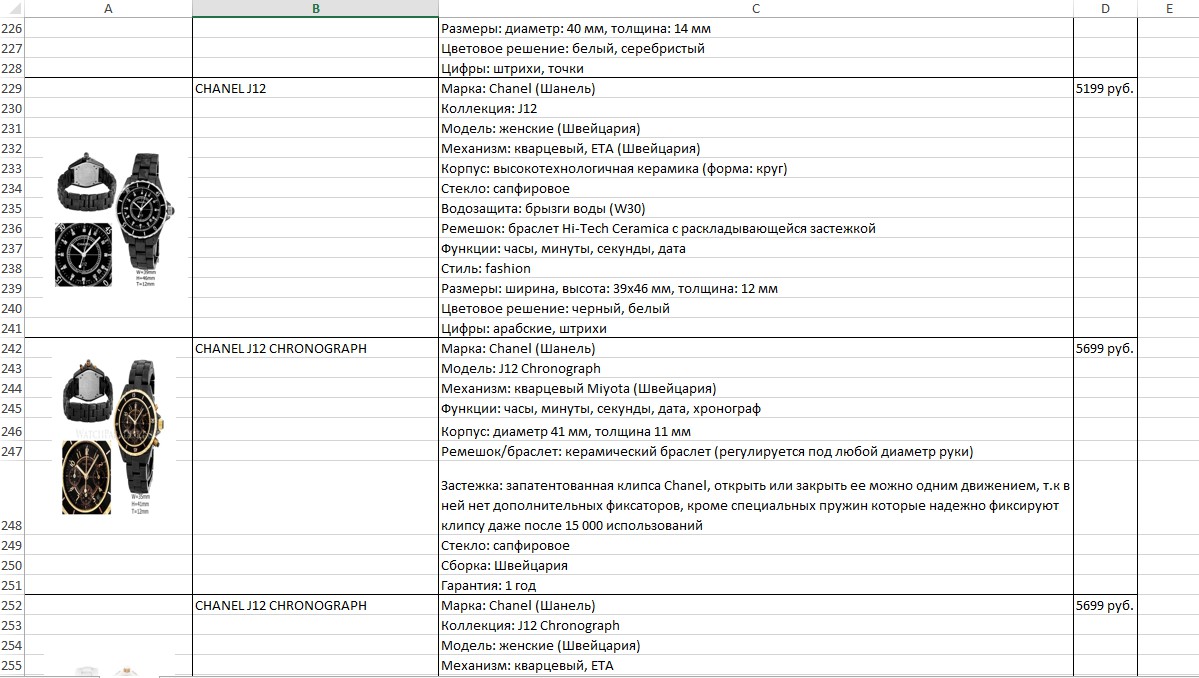Viewport: 1199px width, 678px height.
Task: Select 'Модель: женские (Швейцария)' in row 231
Action: pyautogui.click(x=755, y=128)
